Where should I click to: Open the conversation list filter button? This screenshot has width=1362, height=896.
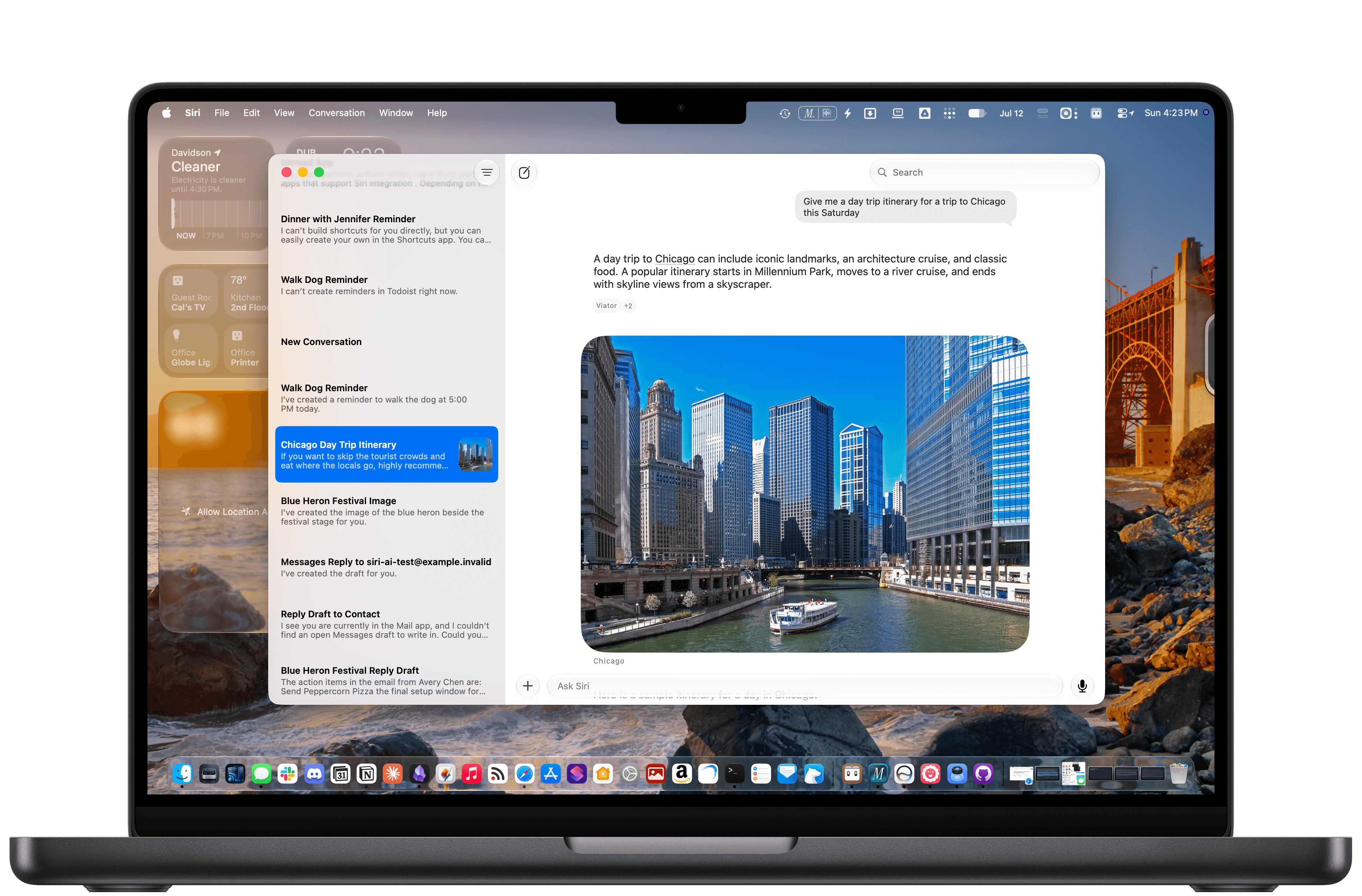click(487, 172)
